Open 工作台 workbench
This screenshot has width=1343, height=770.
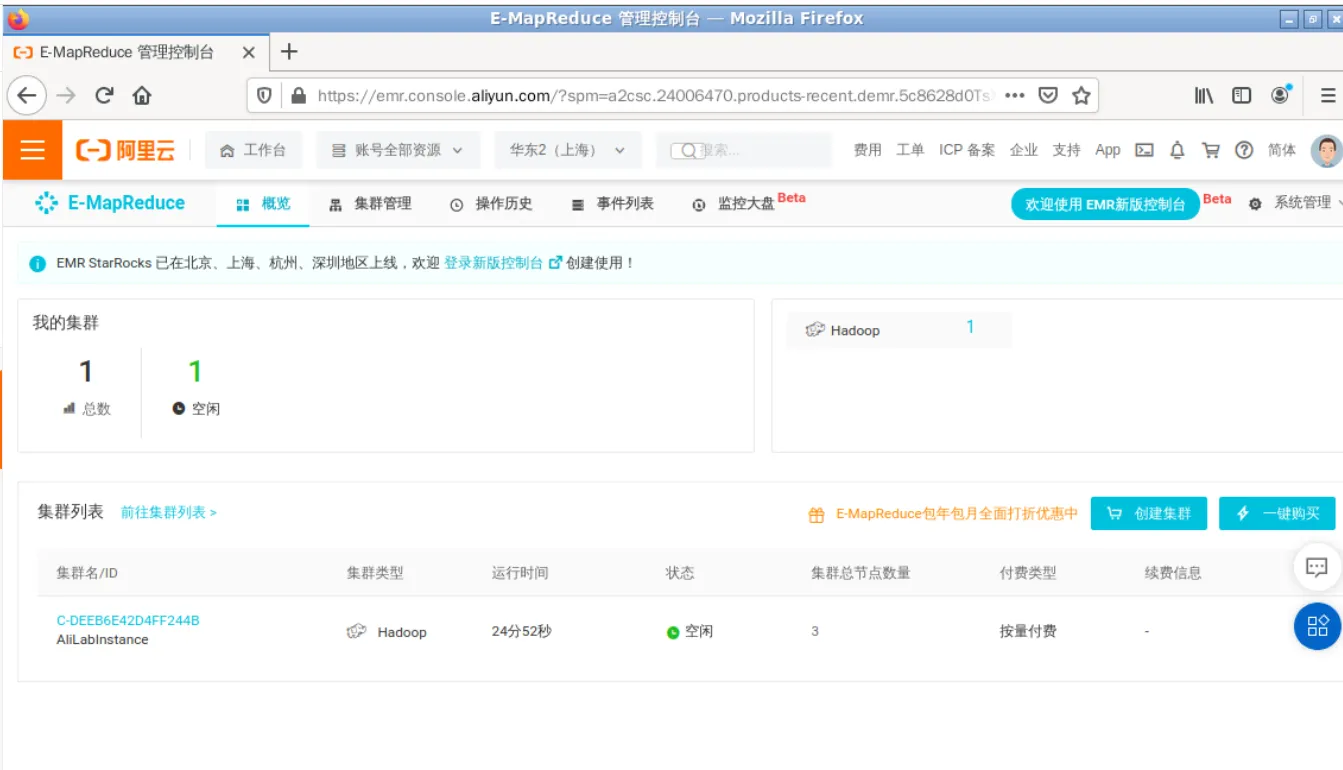[254, 150]
